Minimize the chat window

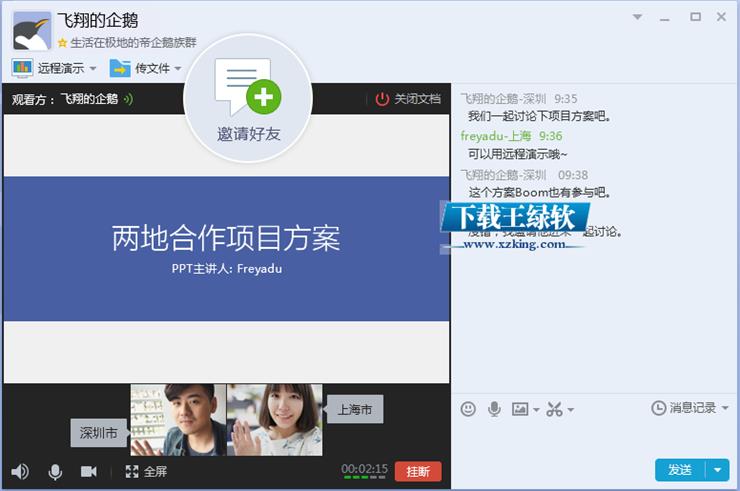[x=665, y=19]
